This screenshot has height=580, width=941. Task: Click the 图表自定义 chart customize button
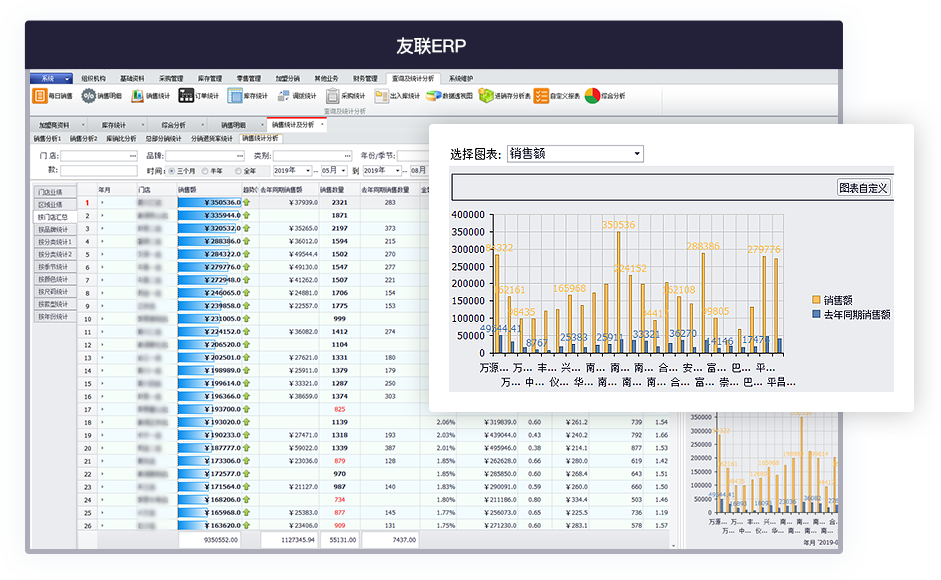point(866,188)
